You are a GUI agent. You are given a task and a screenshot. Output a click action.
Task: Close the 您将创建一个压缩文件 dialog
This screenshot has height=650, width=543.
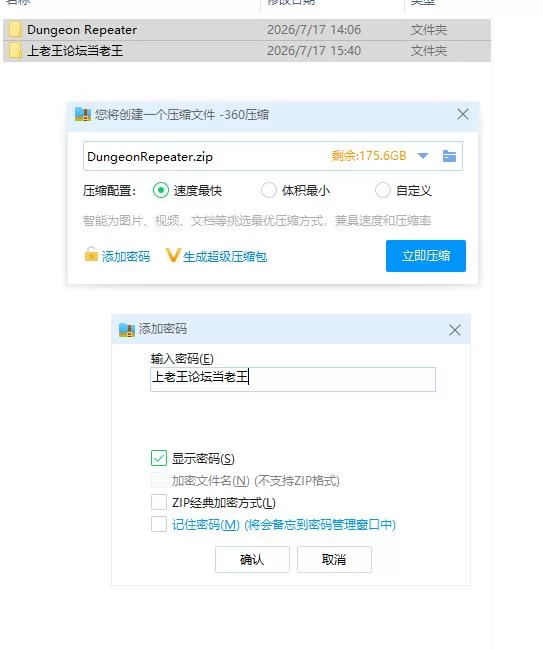(463, 114)
